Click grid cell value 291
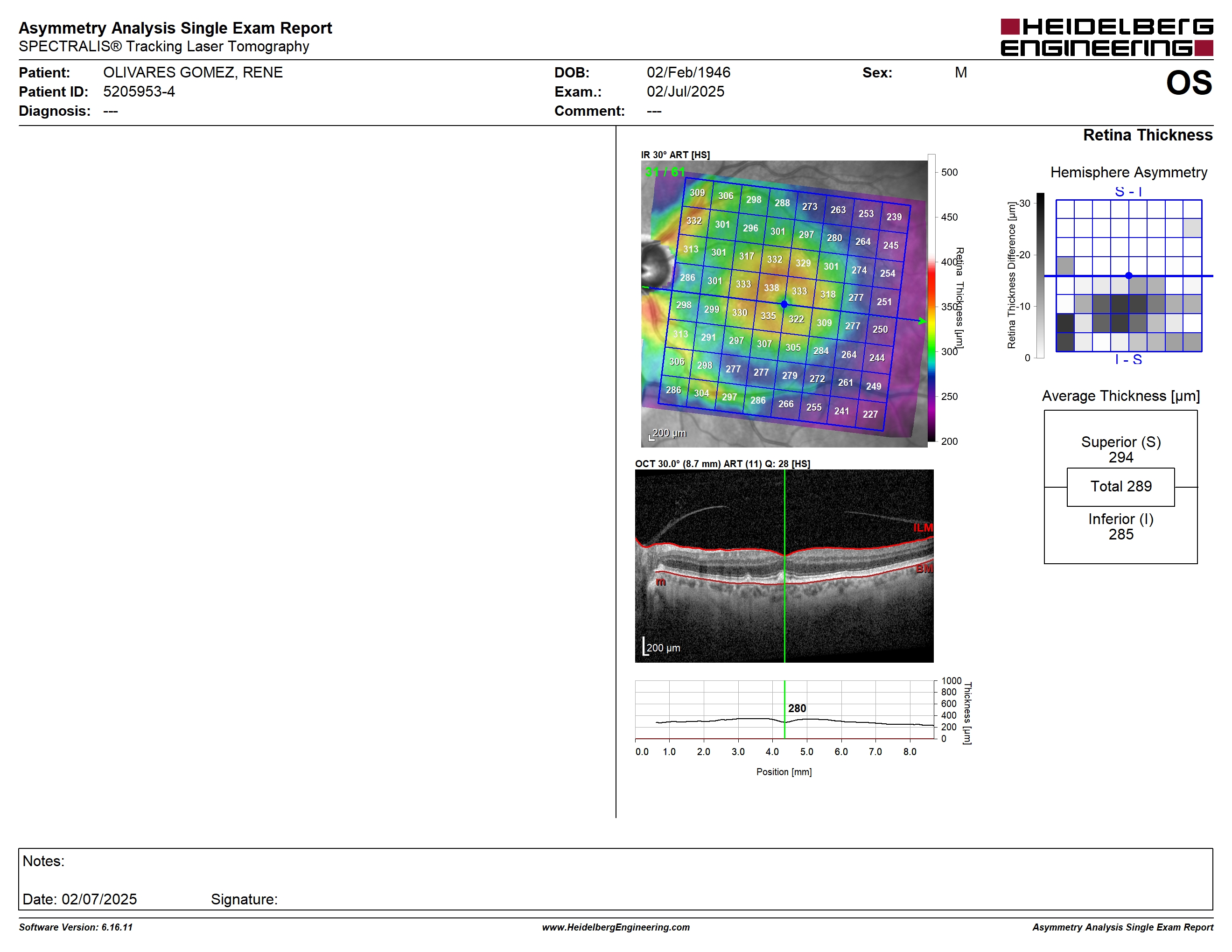Viewport: 1232px width, 952px height. [x=708, y=337]
